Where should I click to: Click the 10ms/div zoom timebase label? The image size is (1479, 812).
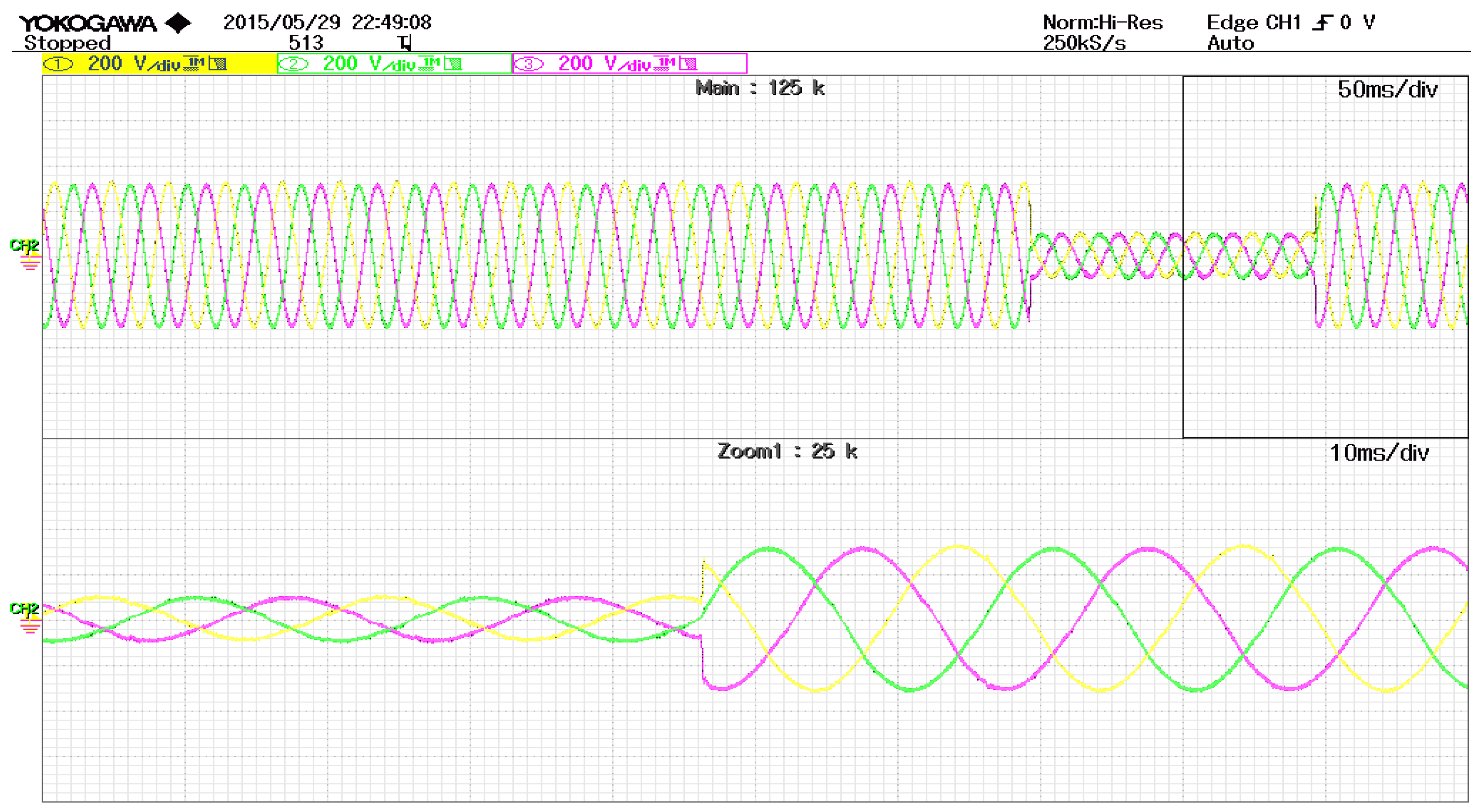1379,453
